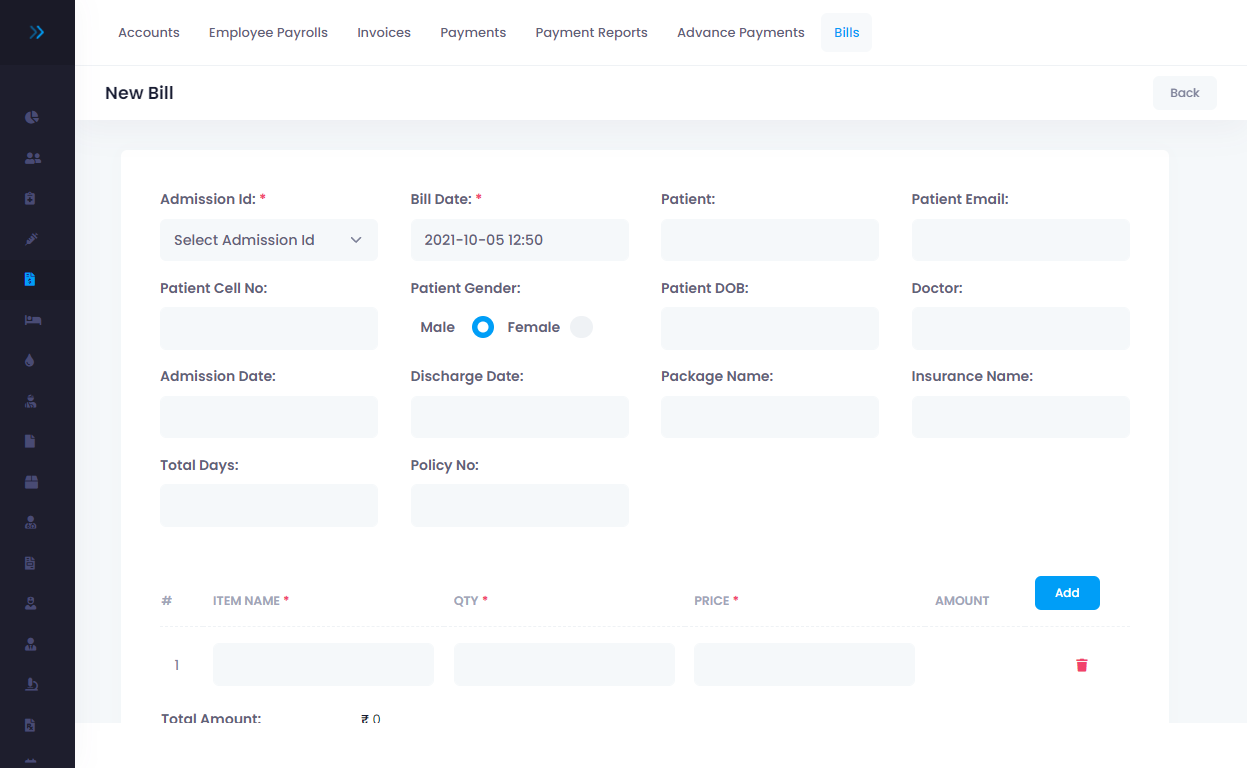Select the Male gender radio button
The width and height of the screenshot is (1247, 768).
[483, 327]
